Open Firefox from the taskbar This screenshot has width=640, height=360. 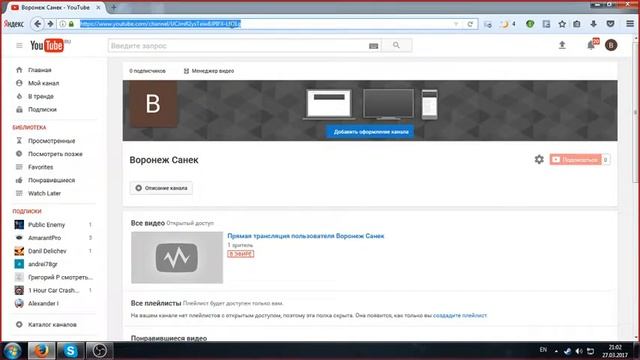(x=41, y=351)
